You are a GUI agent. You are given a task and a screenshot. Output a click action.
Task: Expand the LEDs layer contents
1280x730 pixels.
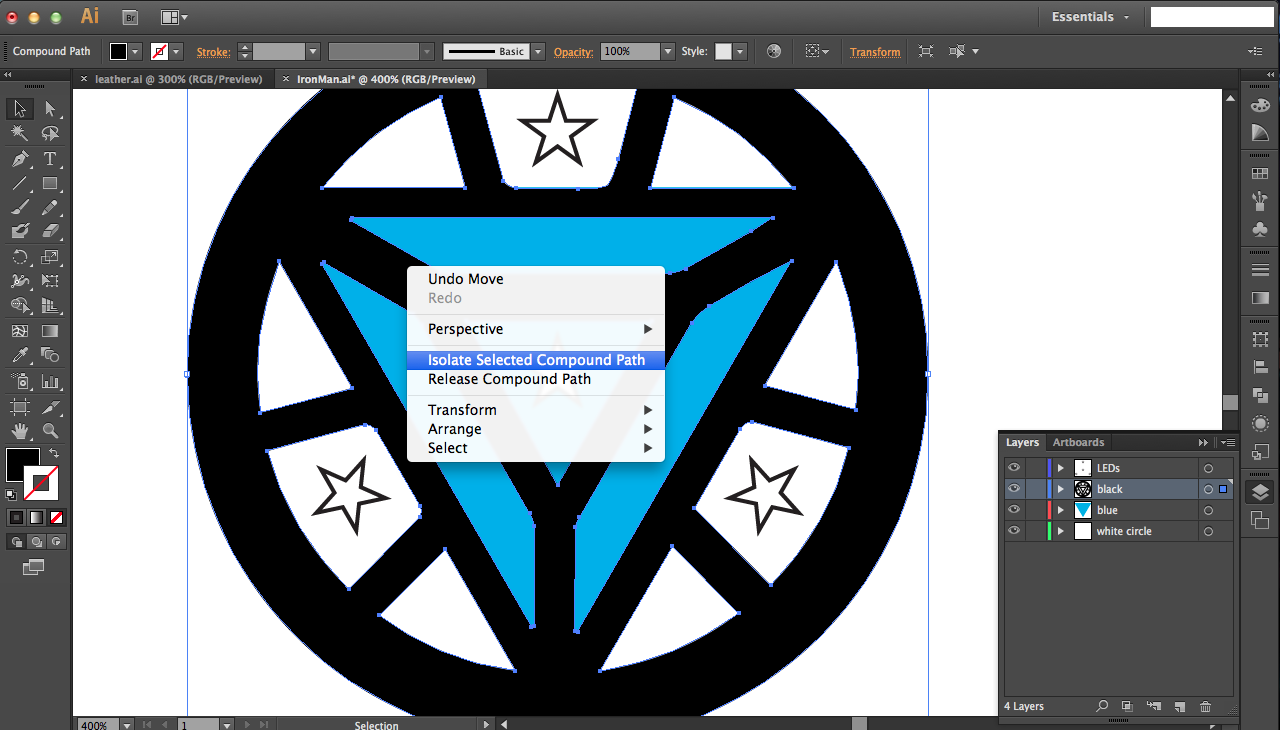coord(1061,468)
